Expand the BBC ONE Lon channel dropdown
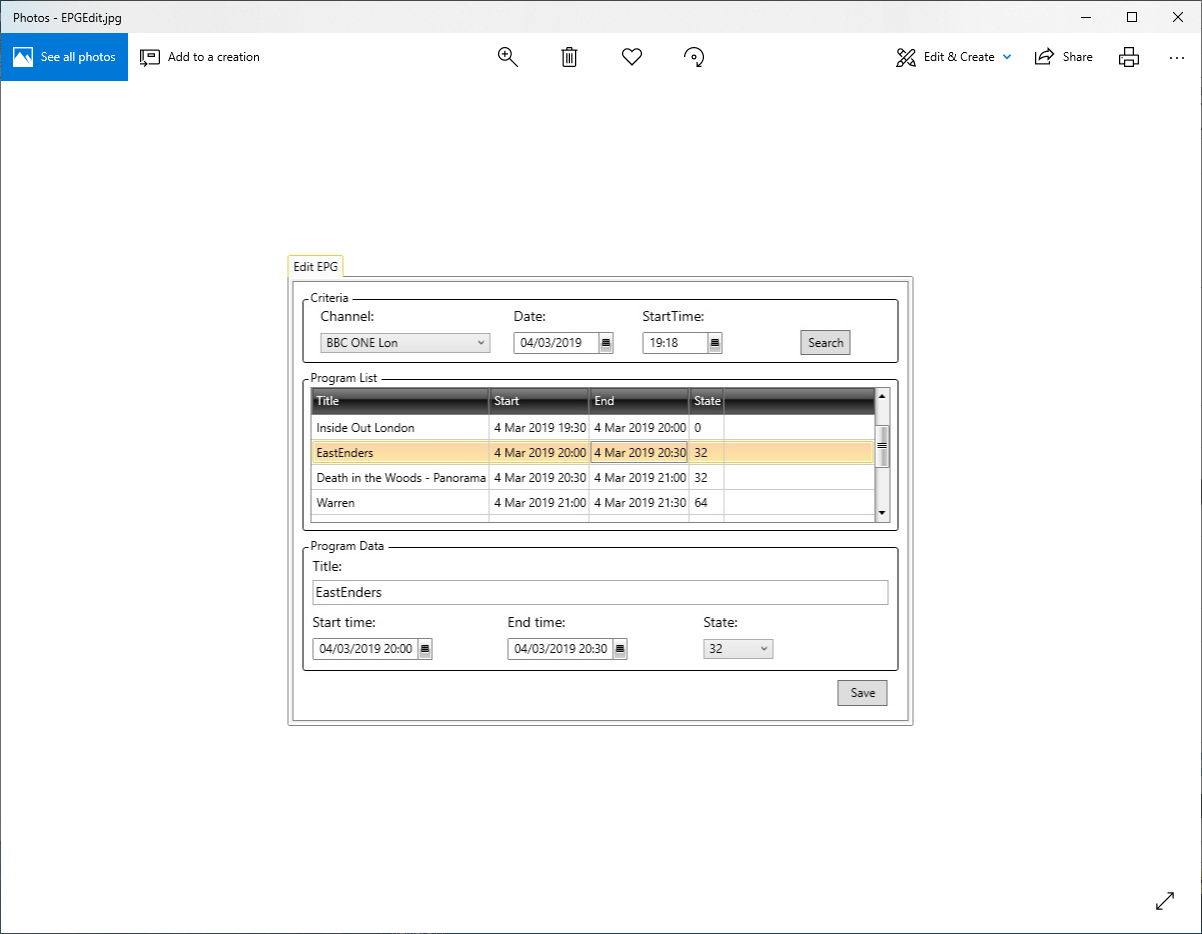Image resolution: width=1202 pixels, height=934 pixels. (x=405, y=343)
